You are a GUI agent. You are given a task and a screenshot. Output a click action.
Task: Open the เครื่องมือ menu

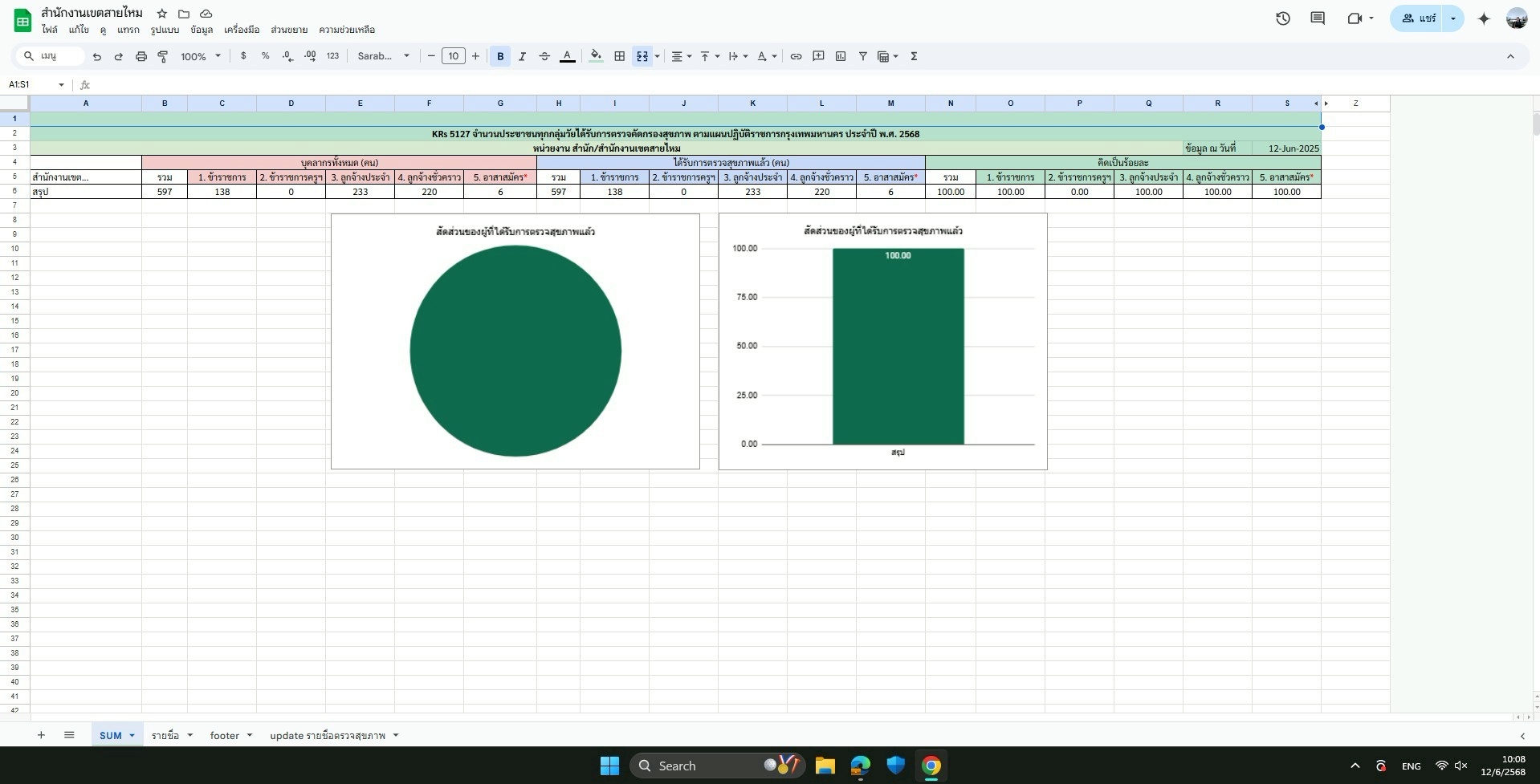click(242, 30)
